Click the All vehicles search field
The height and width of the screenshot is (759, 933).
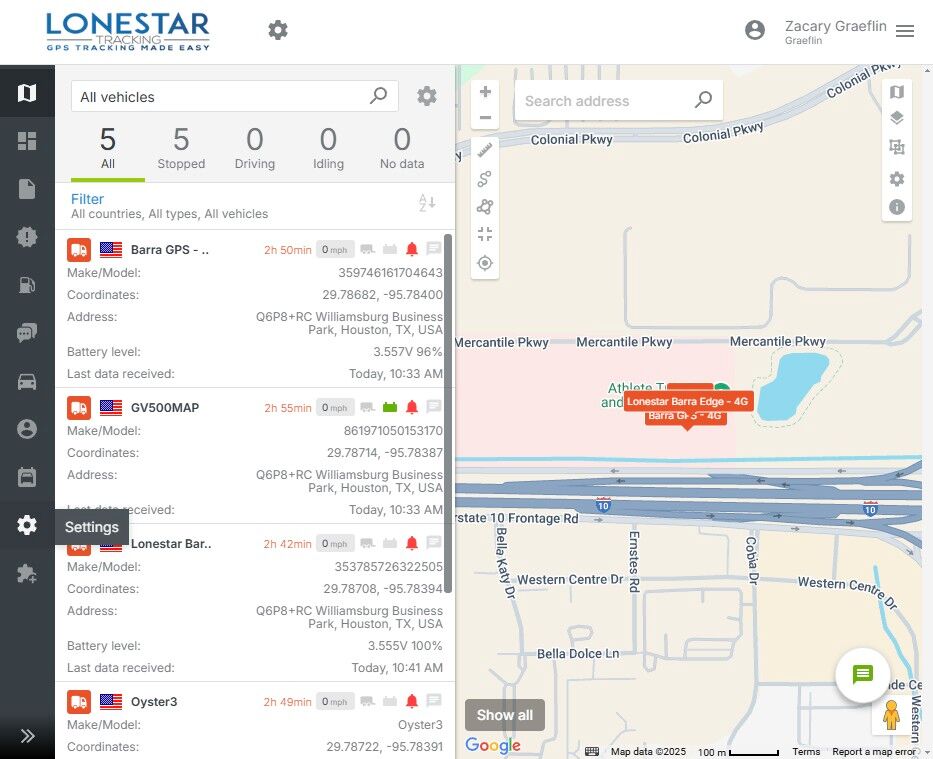point(234,96)
